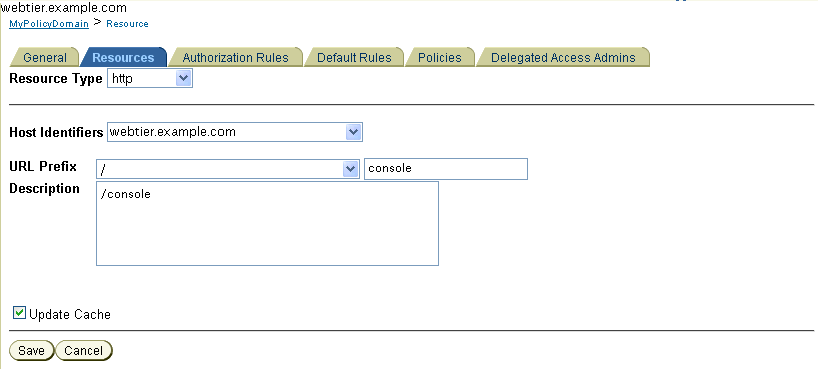Follow the MyPolicyDomain breadcrumb link
The image size is (818, 369).
point(49,24)
